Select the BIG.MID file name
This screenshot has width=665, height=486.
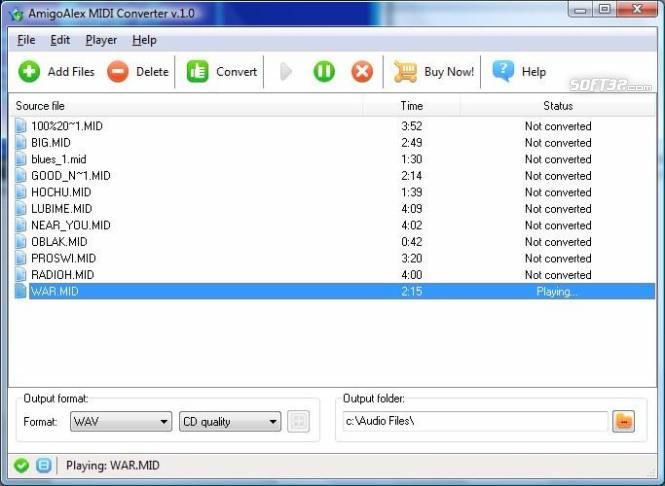[x=51, y=142]
